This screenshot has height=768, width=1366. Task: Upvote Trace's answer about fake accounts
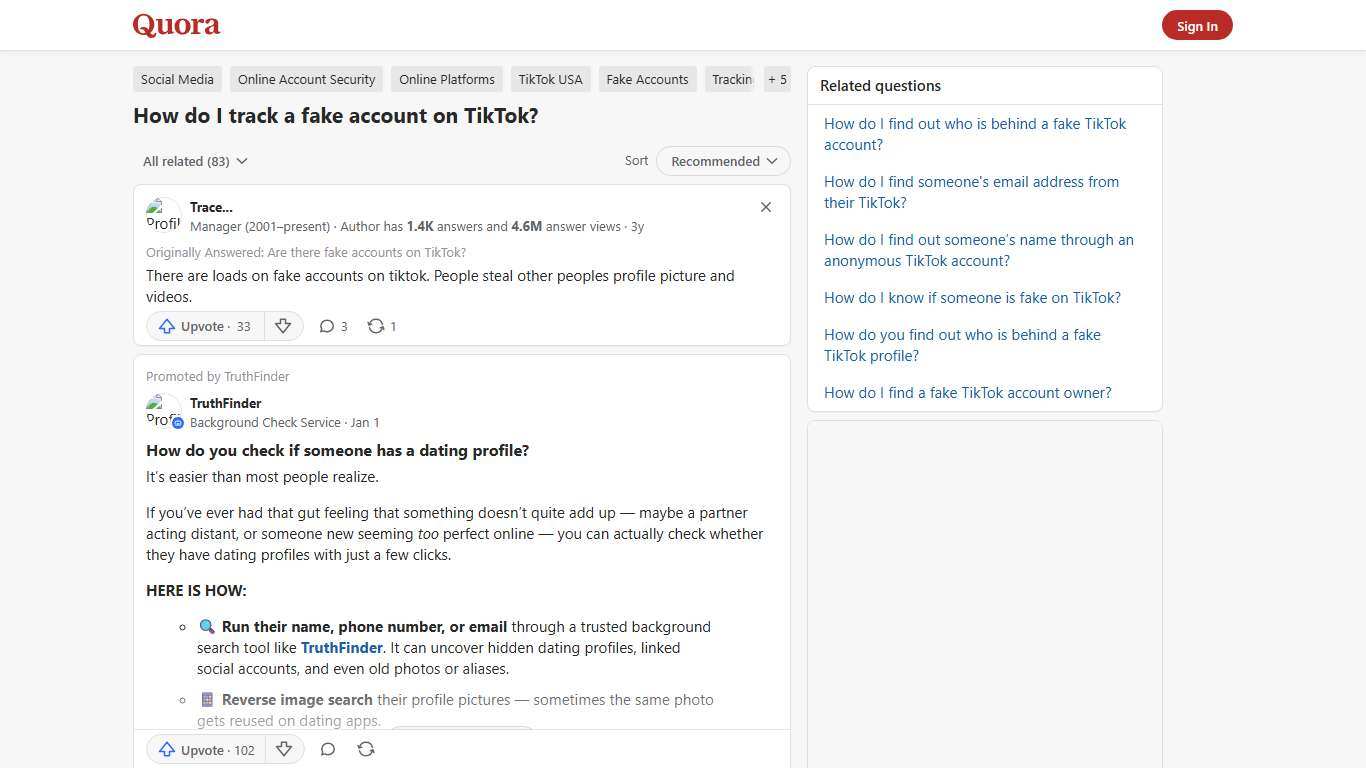[203, 326]
